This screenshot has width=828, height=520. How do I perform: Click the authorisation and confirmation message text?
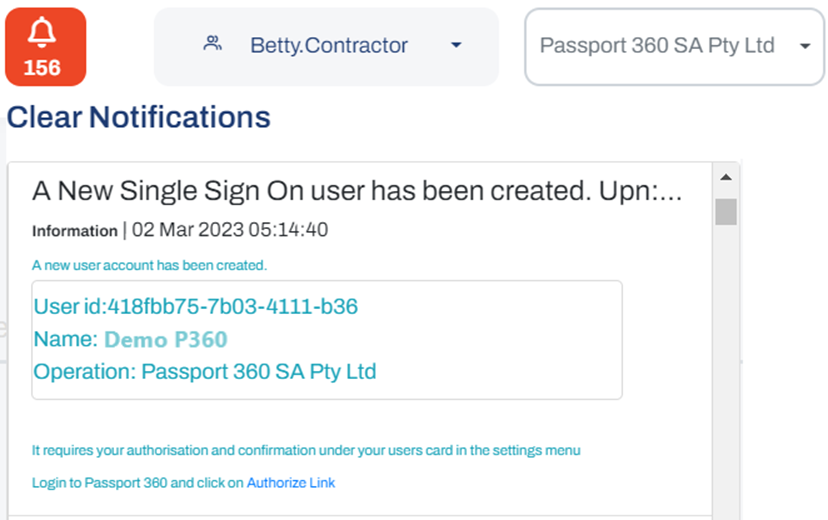coord(306,450)
